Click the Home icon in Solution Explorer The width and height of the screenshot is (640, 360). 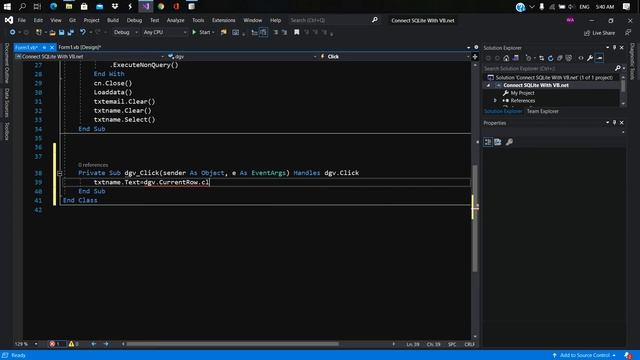coord(506,58)
